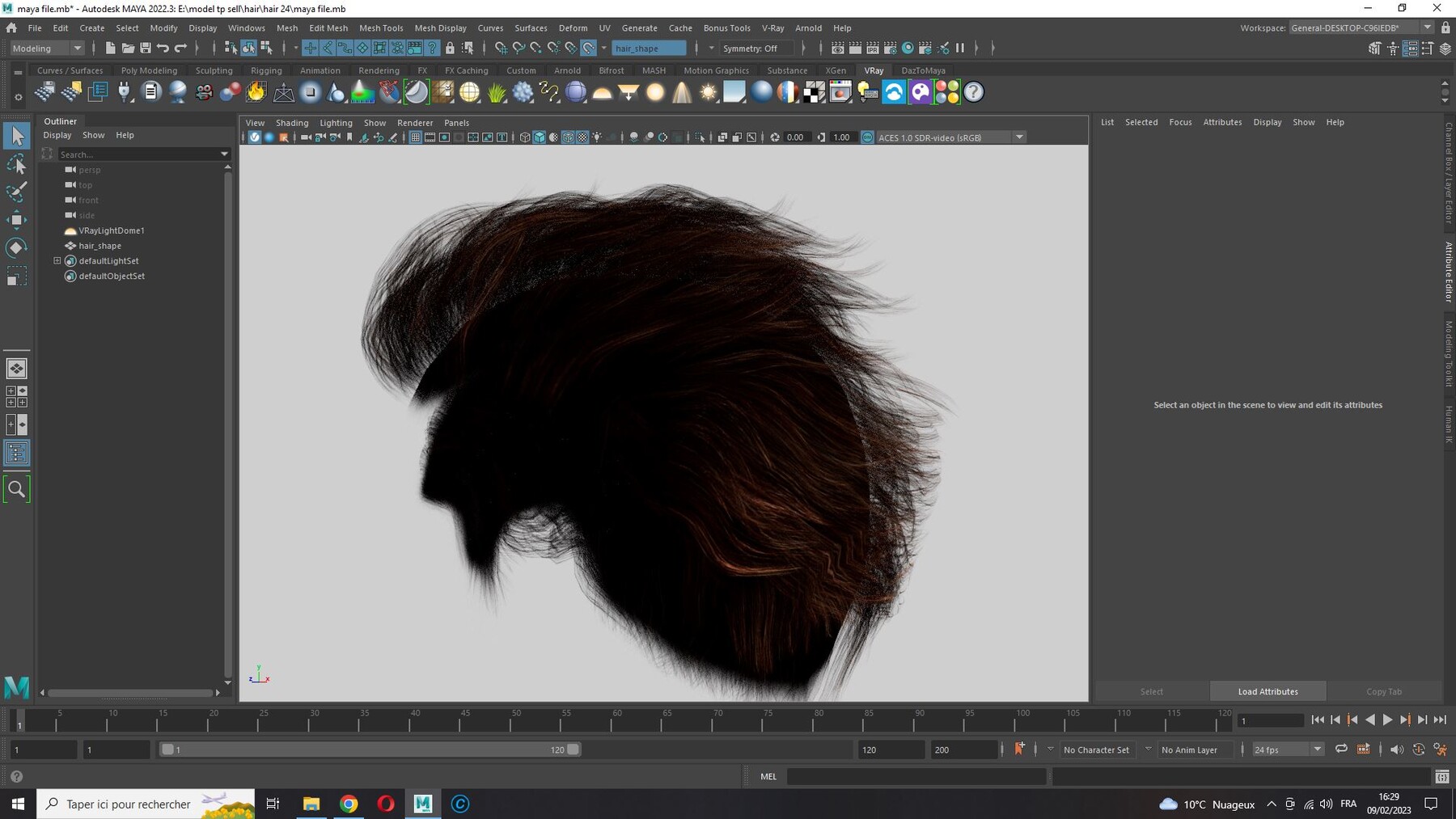The height and width of the screenshot is (819, 1456).
Task: Open the Mesh Tools menu
Action: tap(381, 27)
